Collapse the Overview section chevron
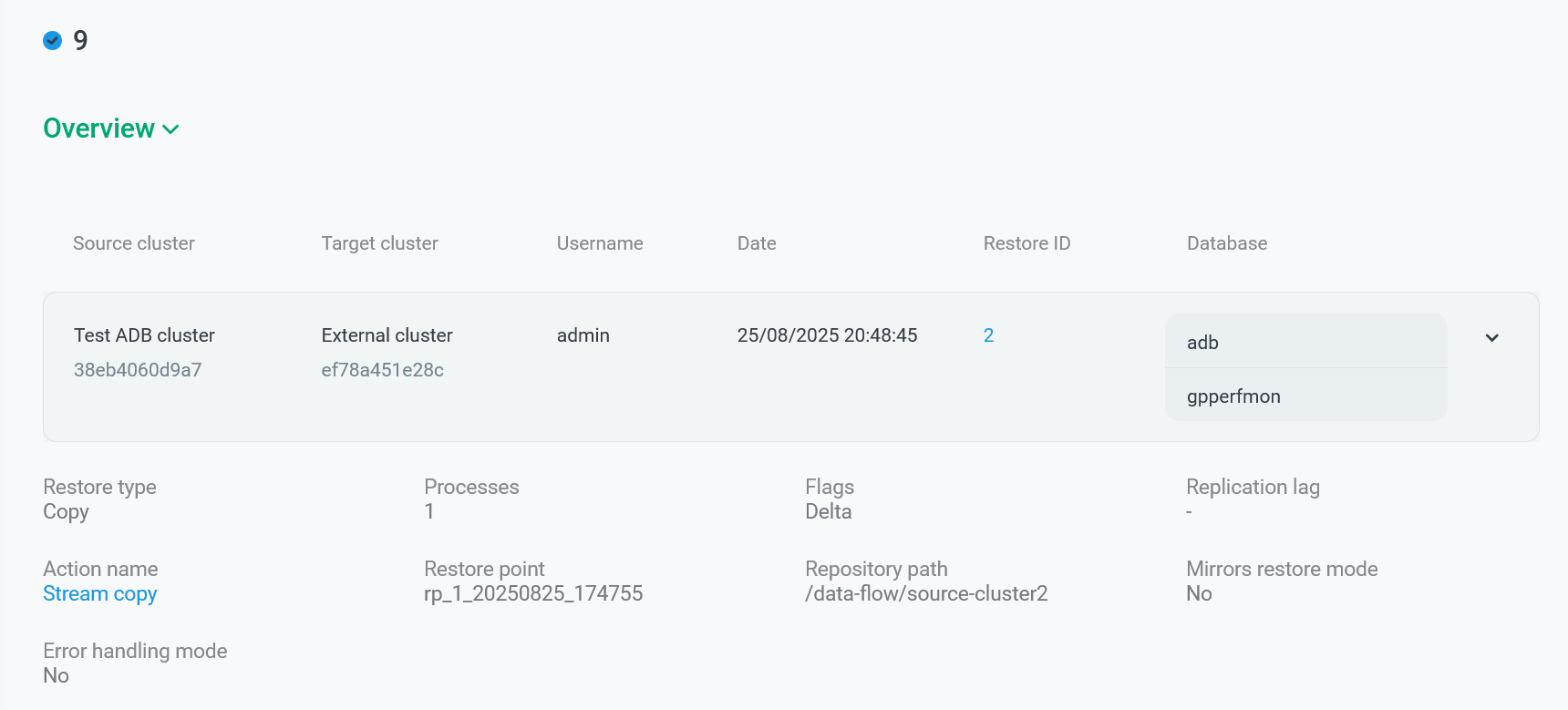 (x=170, y=129)
